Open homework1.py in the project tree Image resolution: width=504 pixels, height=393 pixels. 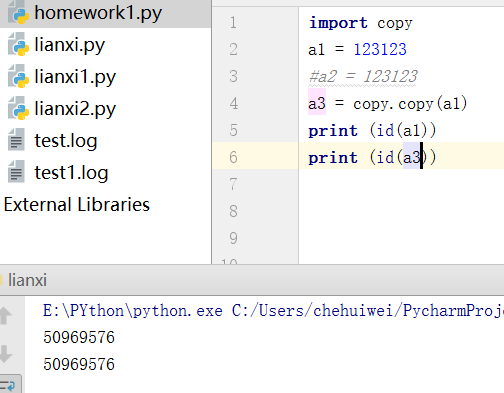pyautogui.click(x=98, y=13)
